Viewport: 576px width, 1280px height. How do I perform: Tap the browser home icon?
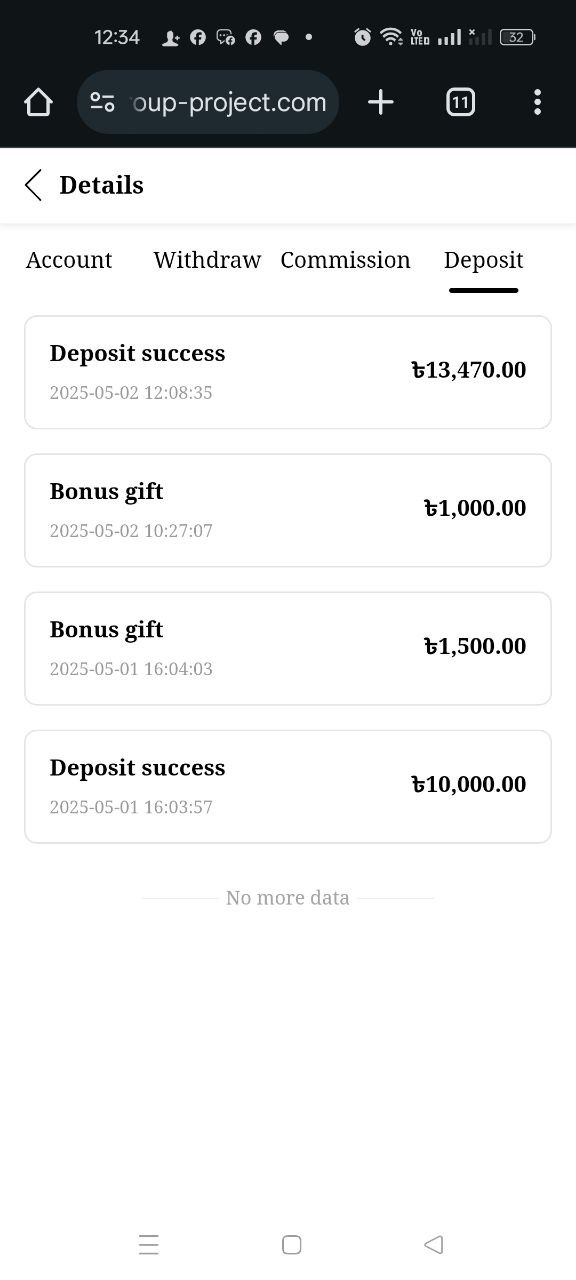point(38,102)
